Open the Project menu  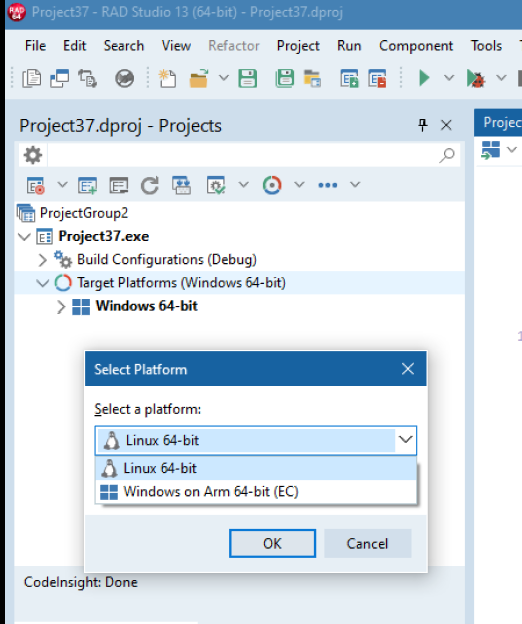pyautogui.click(x=298, y=46)
